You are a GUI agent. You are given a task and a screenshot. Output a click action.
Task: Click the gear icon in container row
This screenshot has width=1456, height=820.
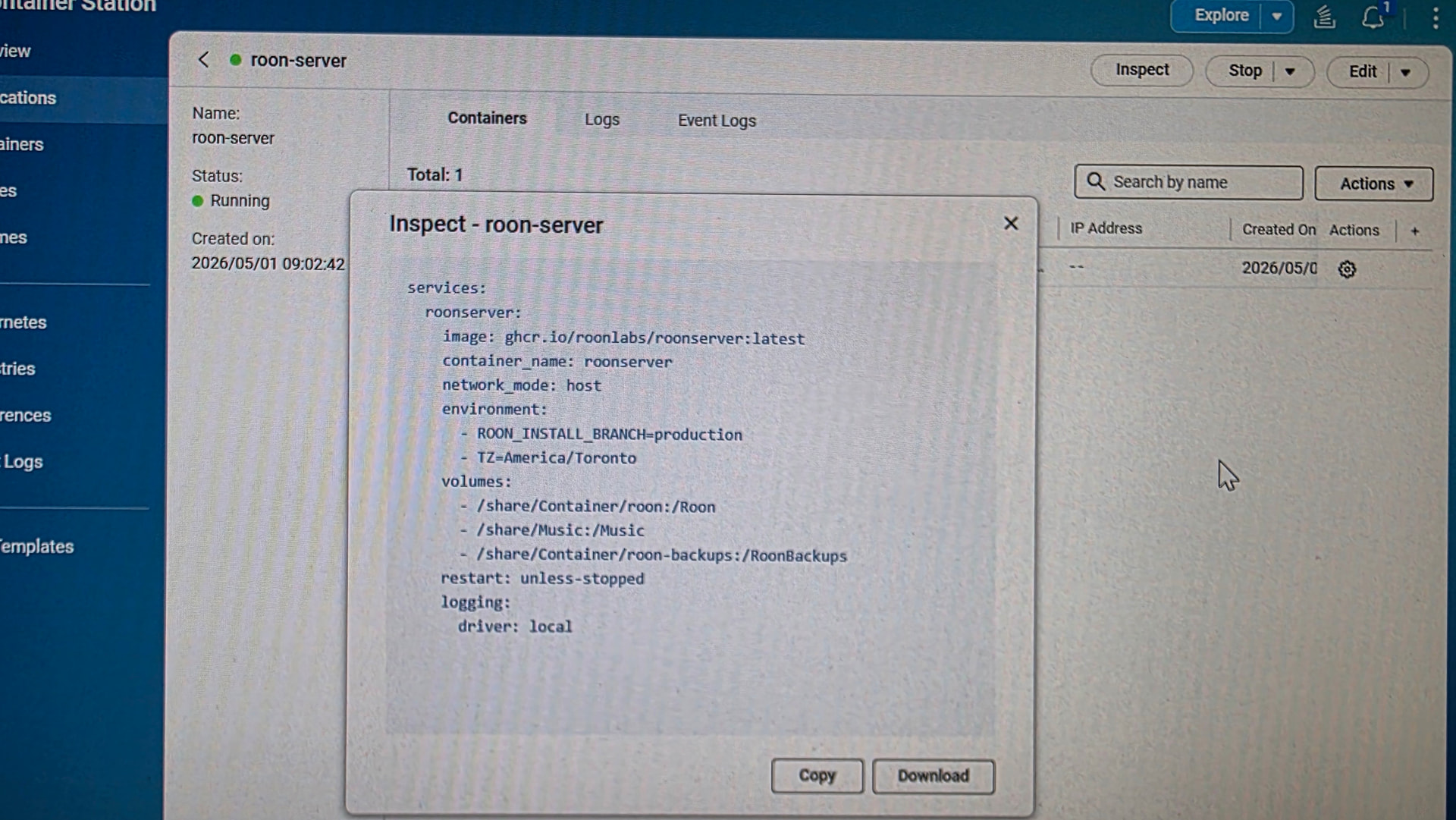[x=1347, y=269]
